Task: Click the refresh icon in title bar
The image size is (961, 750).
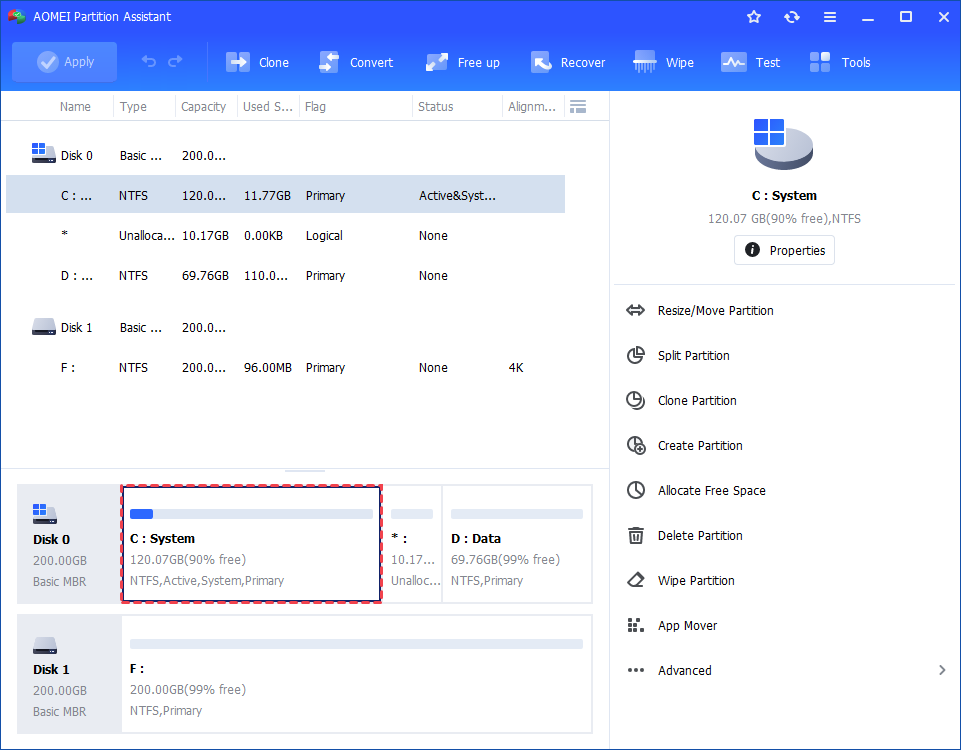Action: click(792, 17)
